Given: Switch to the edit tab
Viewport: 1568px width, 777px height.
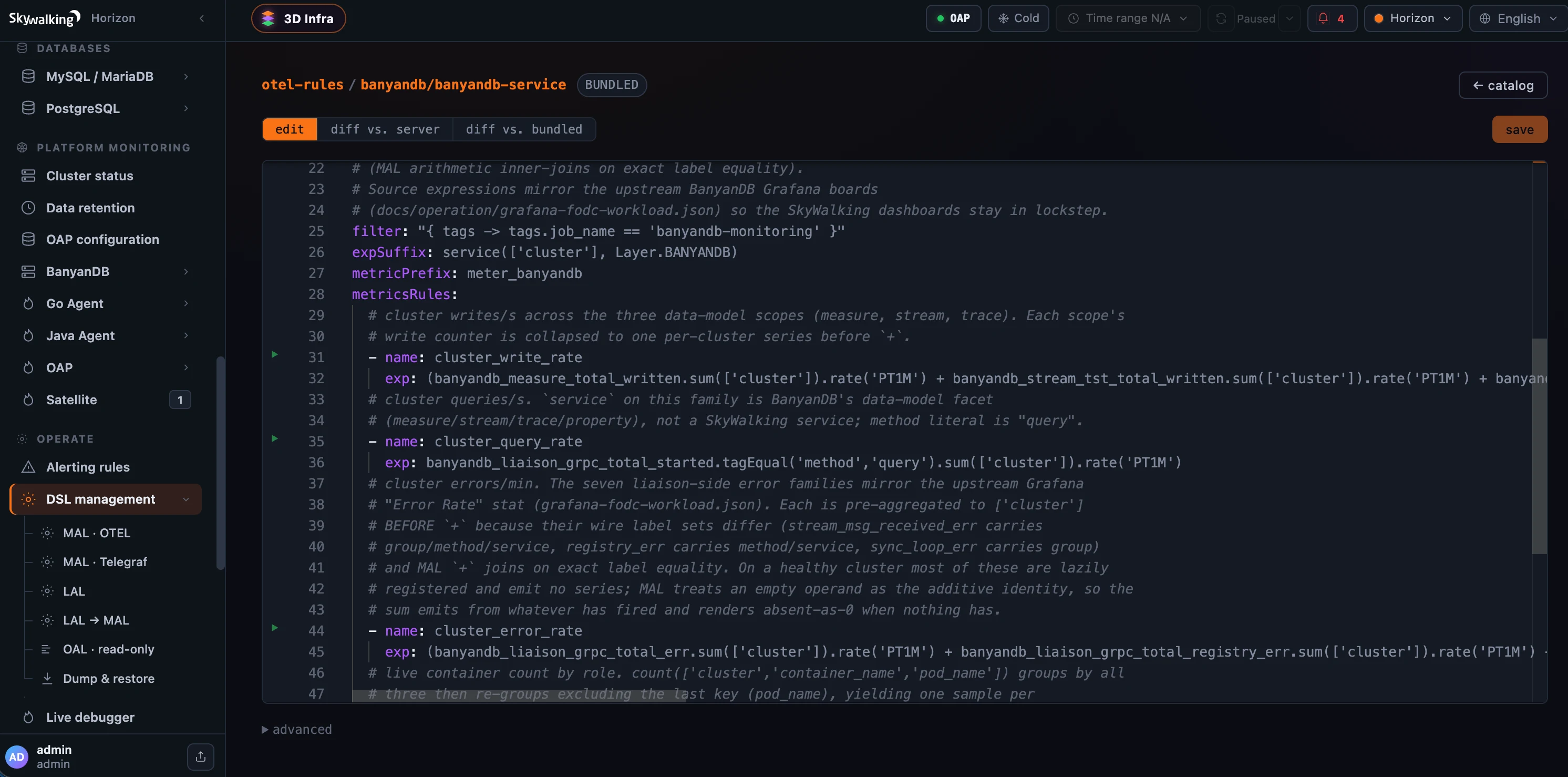Looking at the screenshot, I should [289, 129].
